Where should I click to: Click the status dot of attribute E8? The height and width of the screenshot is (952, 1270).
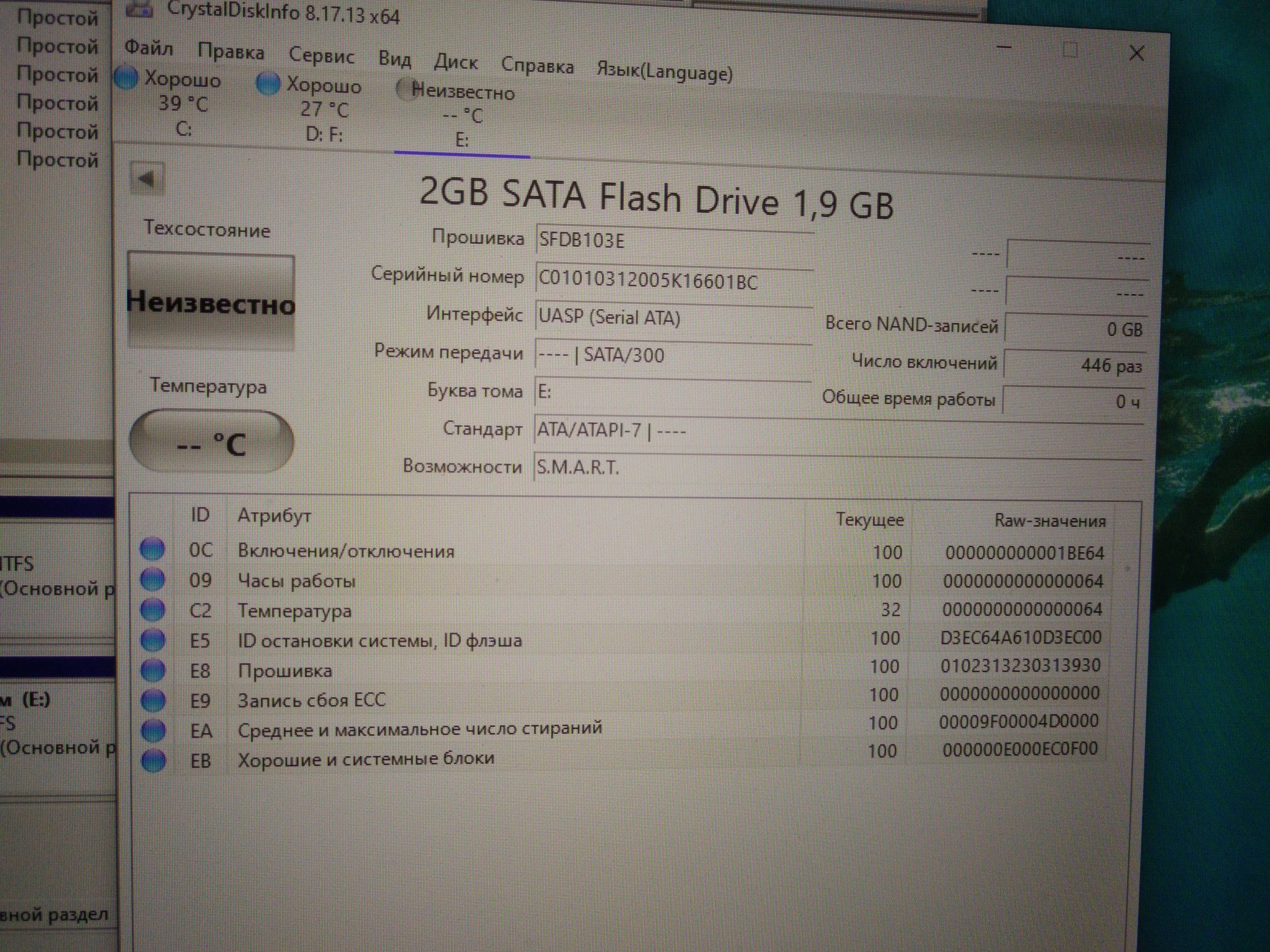(153, 670)
